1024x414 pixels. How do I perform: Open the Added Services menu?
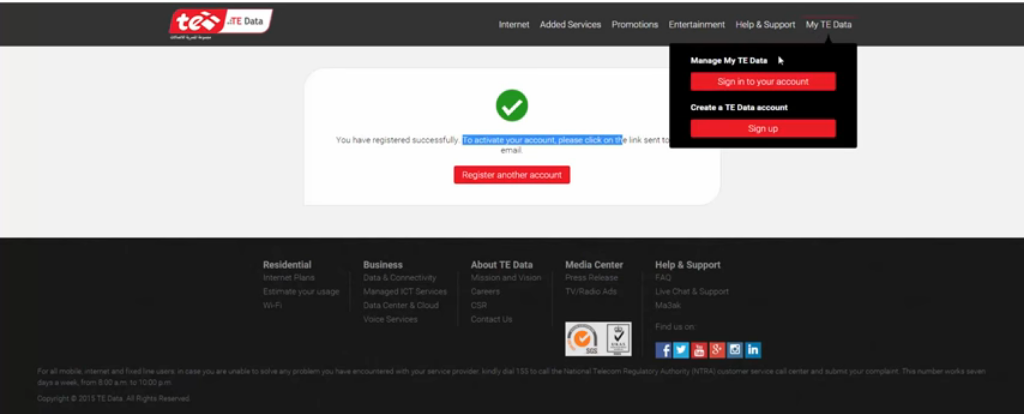coord(570,25)
